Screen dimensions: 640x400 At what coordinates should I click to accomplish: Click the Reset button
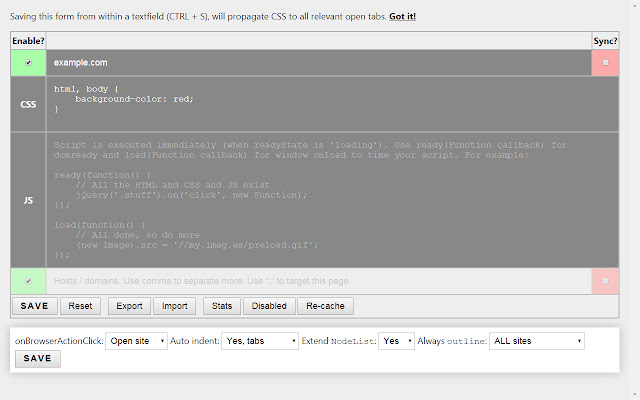[x=80, y=306]
